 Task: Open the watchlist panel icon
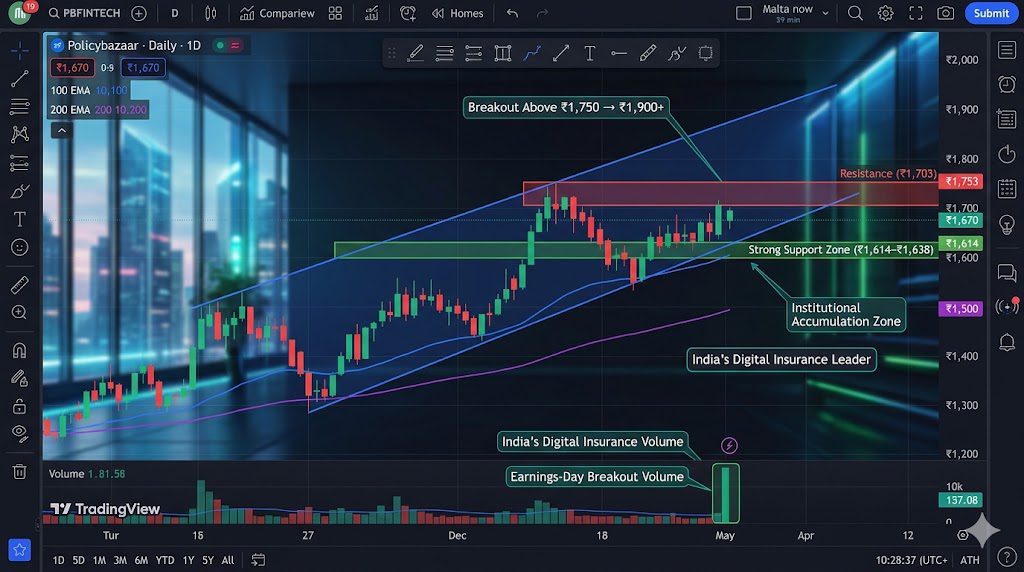click(1006, 50)
